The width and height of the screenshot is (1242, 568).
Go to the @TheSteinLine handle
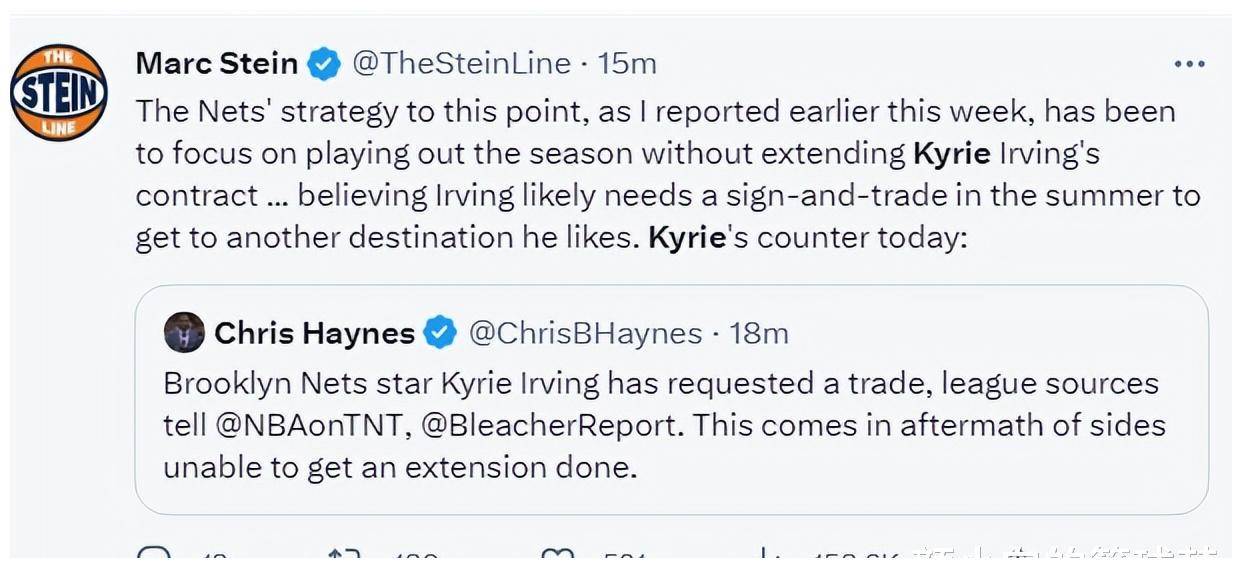click(462, 64)
